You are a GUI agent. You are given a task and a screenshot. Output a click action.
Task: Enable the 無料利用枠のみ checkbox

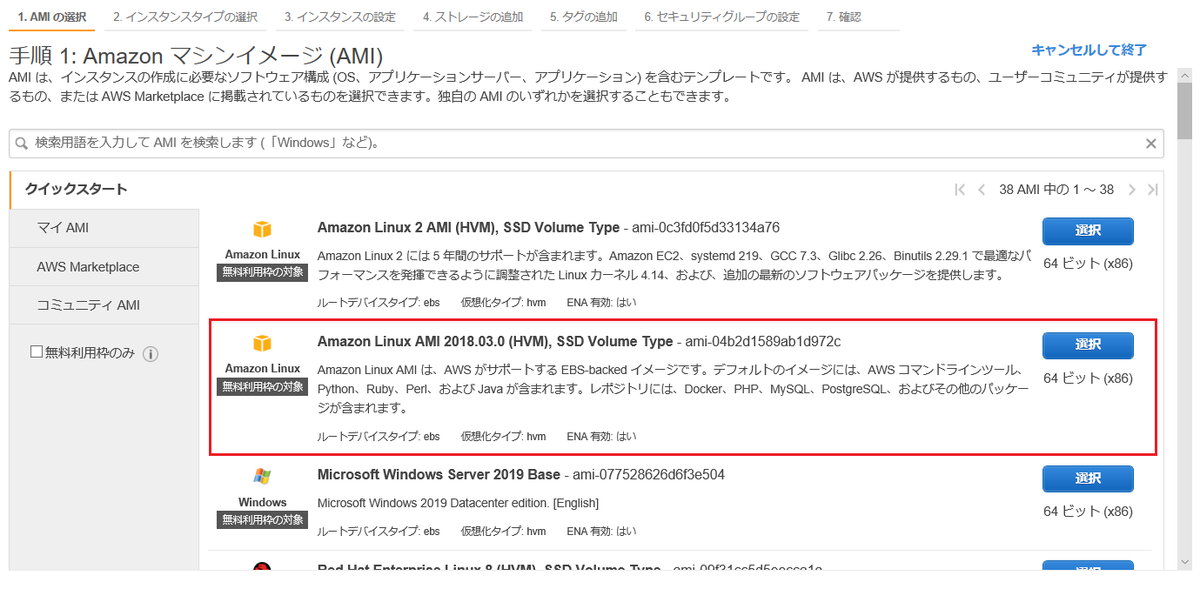pos(37,353)
